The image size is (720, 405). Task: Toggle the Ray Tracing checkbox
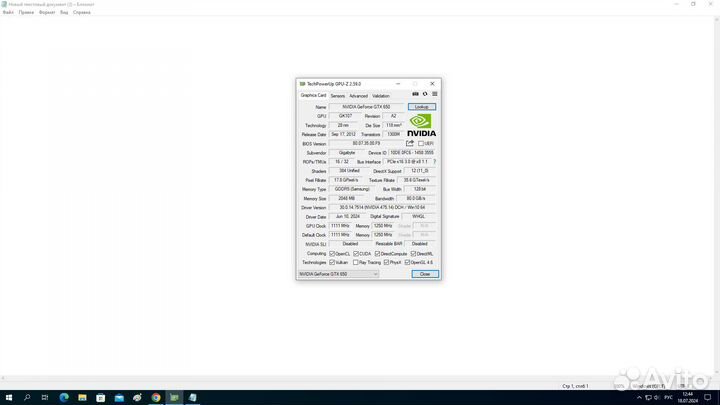(x=355, y=263)
